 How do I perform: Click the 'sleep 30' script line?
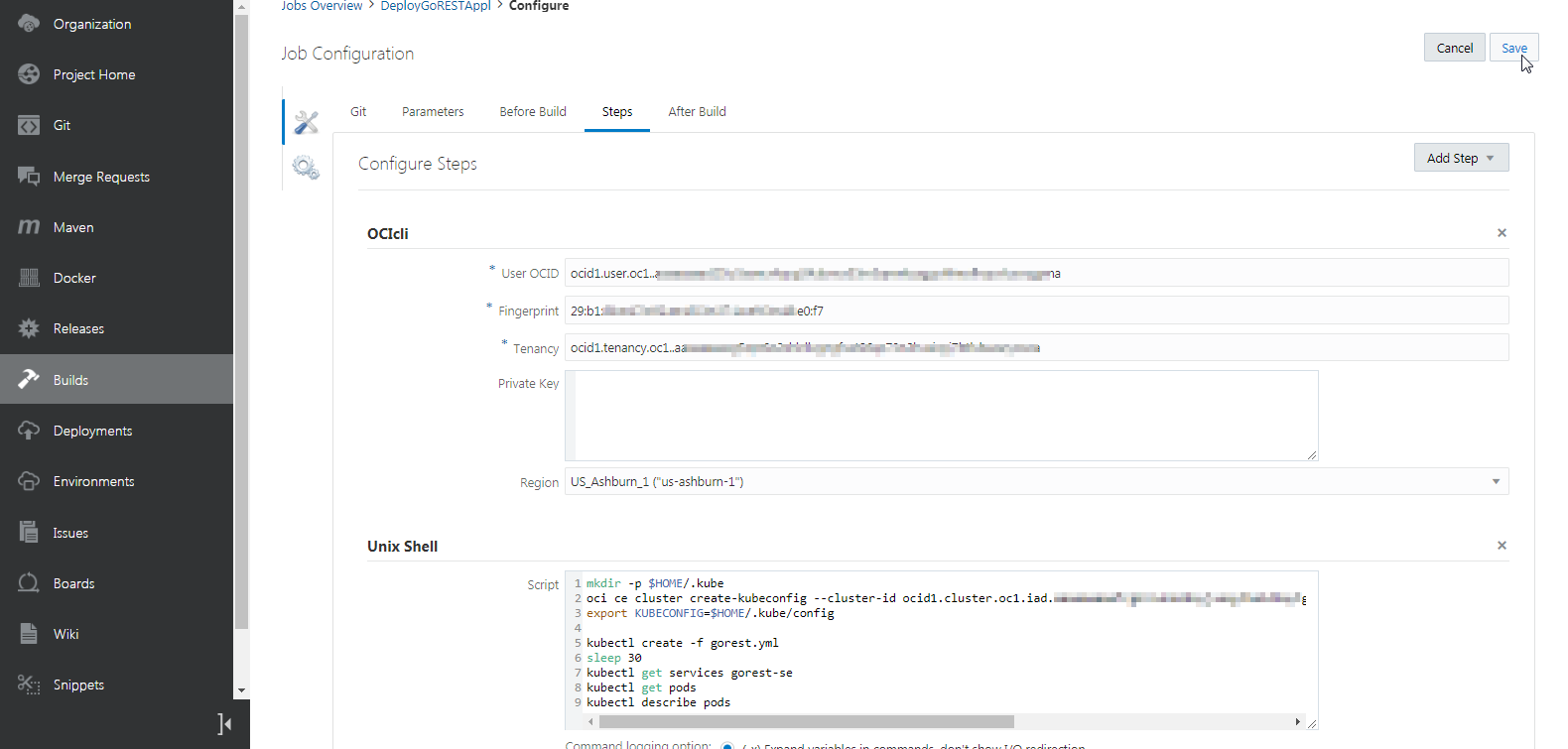point(613,658)
